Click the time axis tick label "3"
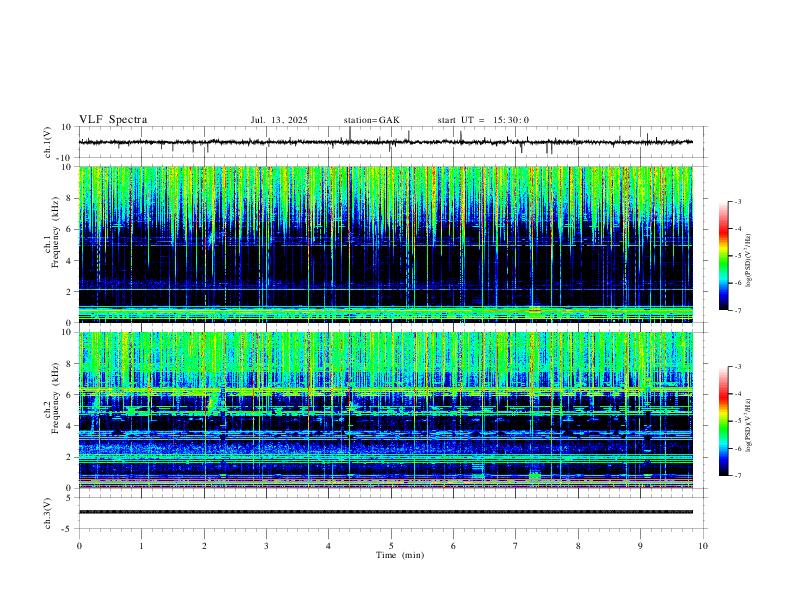This screenshot has height=612, width=792. (266, 546)
